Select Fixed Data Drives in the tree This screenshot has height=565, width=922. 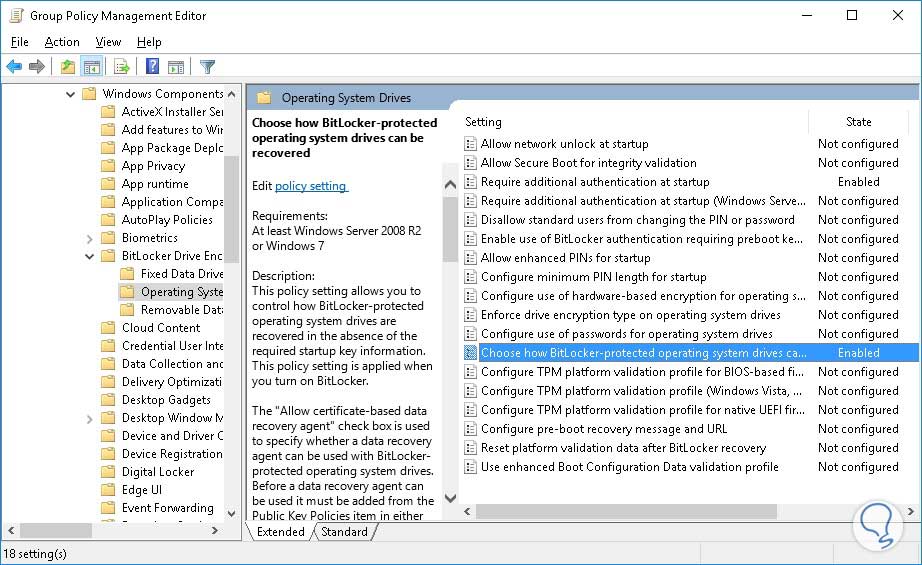pos(182,273)
